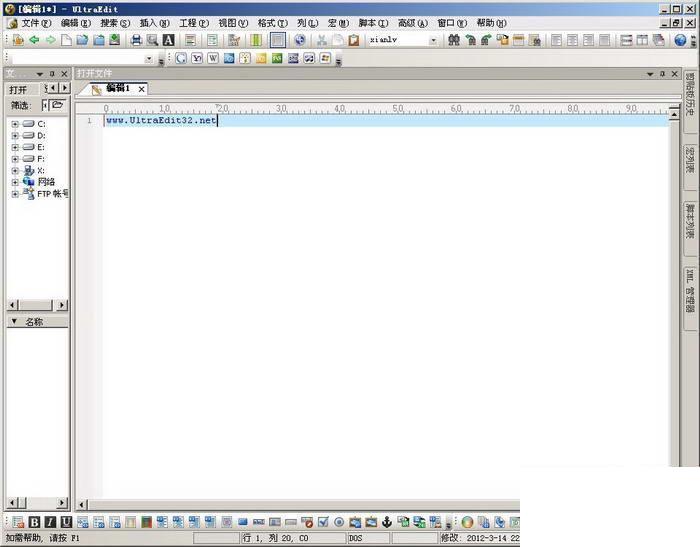Insert radio button element from bottom toolbar
The height and width of the screenshot is (547, 700).
pos(339,522)
